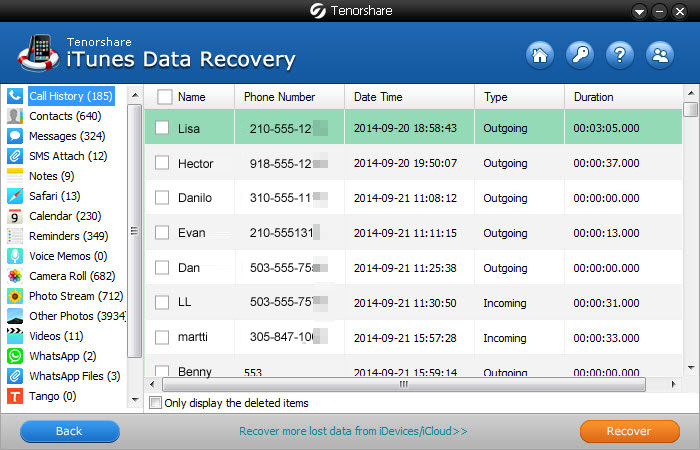700x450 pixels.
Task: Click the Date Time column header
Action: coord(409,97)
